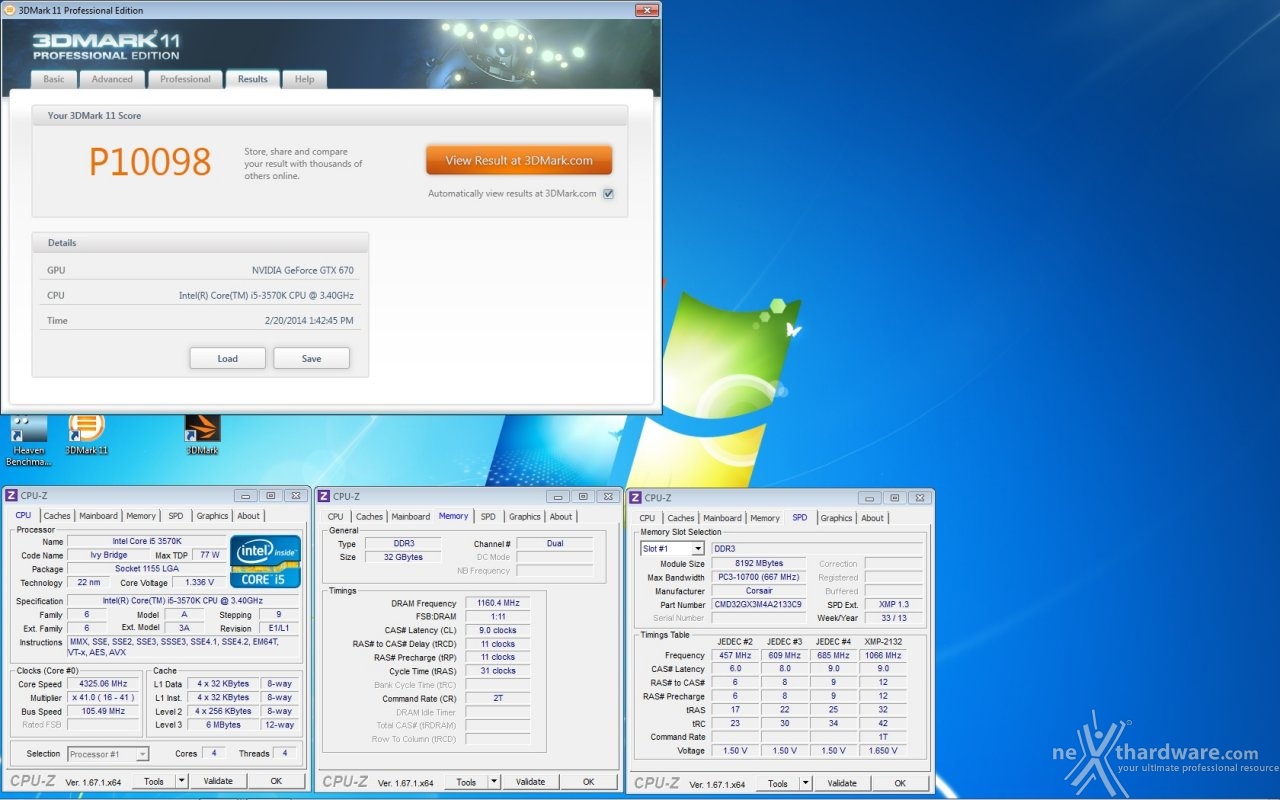Click OK in the CPU-Z window showing CPU

point(276,781)
